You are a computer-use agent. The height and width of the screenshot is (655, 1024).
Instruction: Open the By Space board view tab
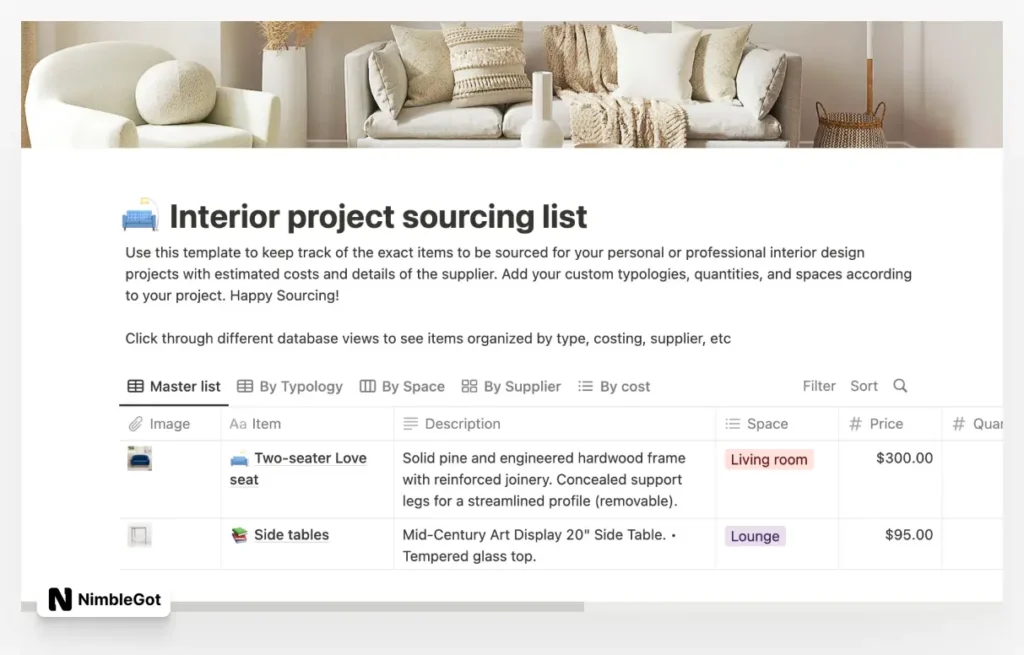pos(401,386)
